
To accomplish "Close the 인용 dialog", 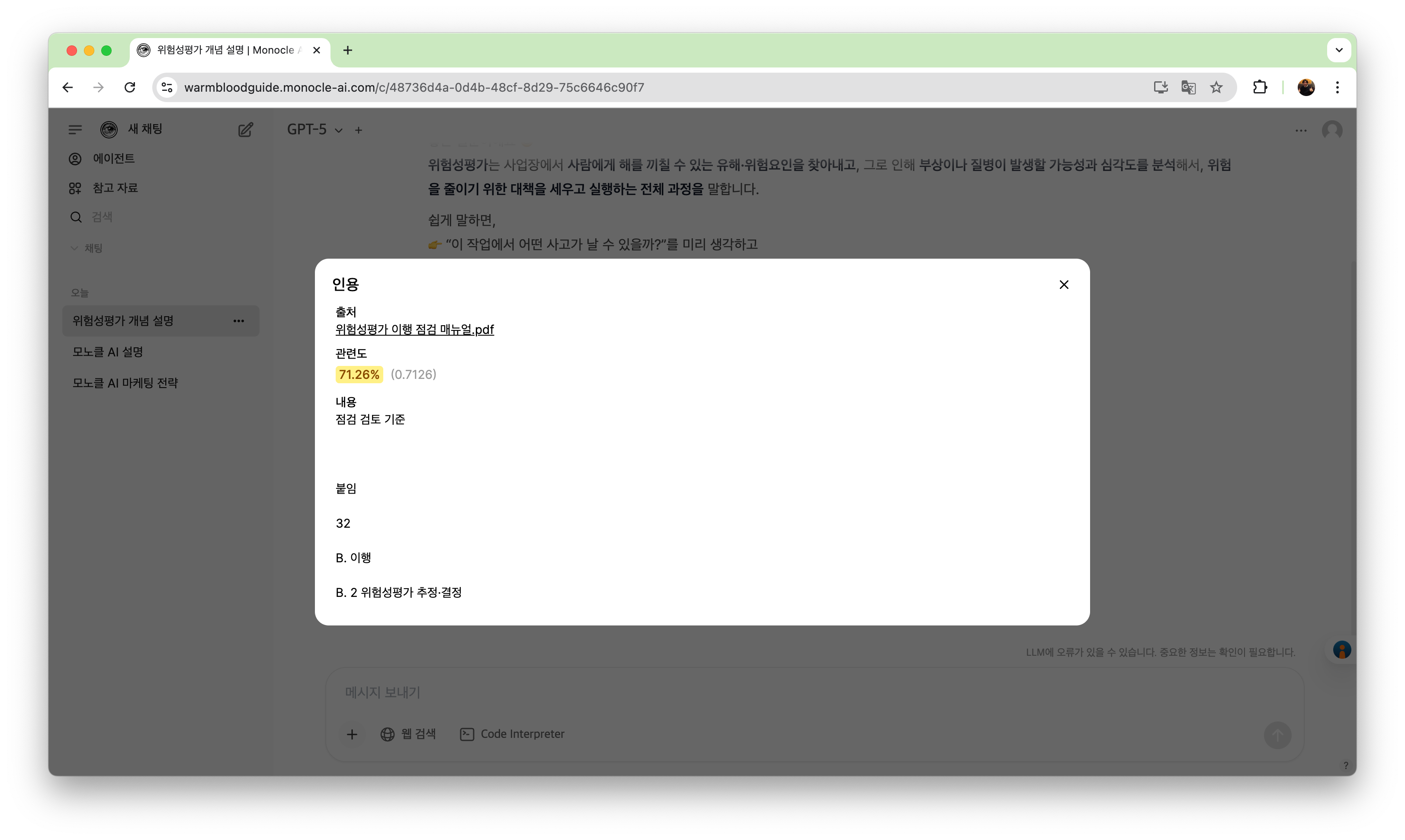I will point(1064,285).
